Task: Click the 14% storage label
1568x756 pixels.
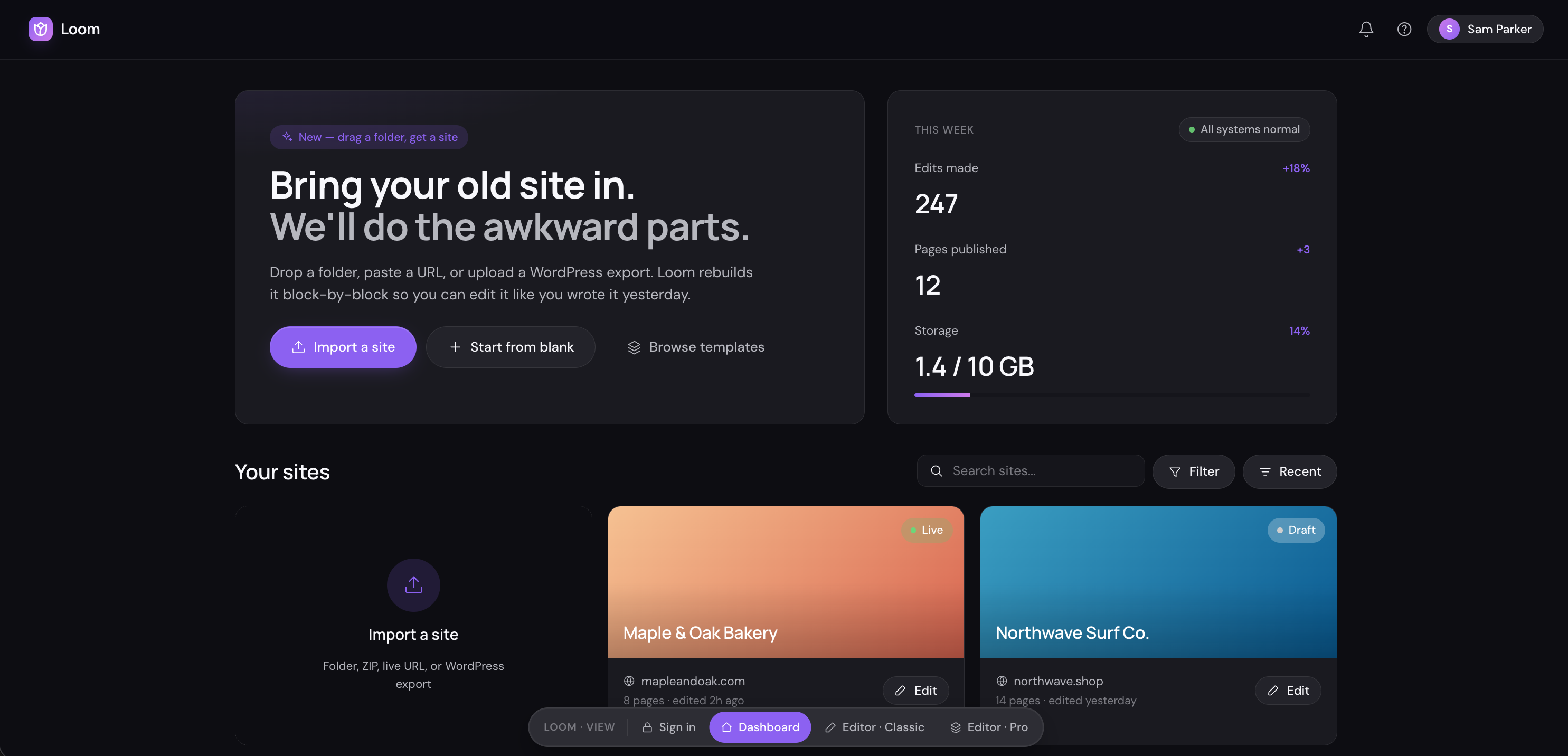Action: [1299, 331]
